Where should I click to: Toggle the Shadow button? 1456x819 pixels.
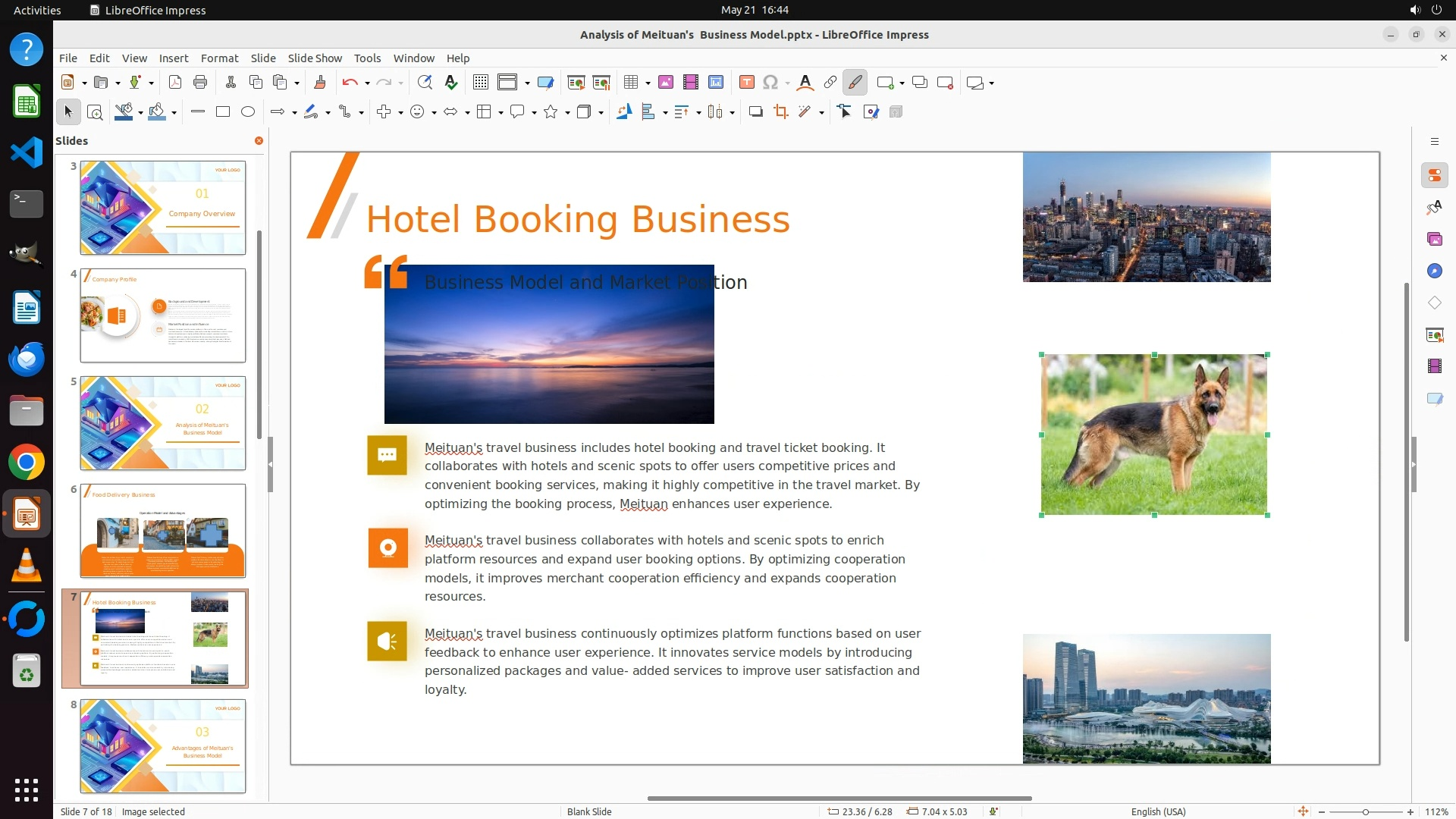point(755,112)
